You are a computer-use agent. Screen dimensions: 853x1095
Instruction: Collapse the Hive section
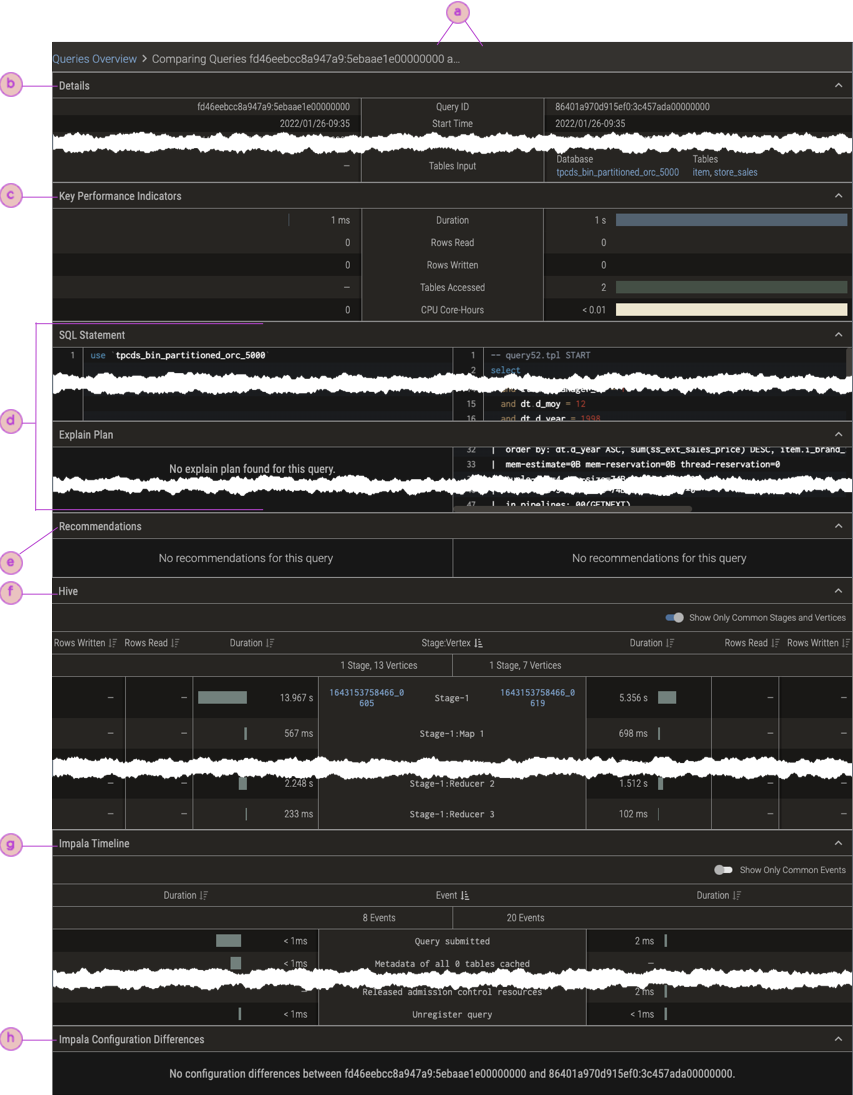click(x=839, y=591)
